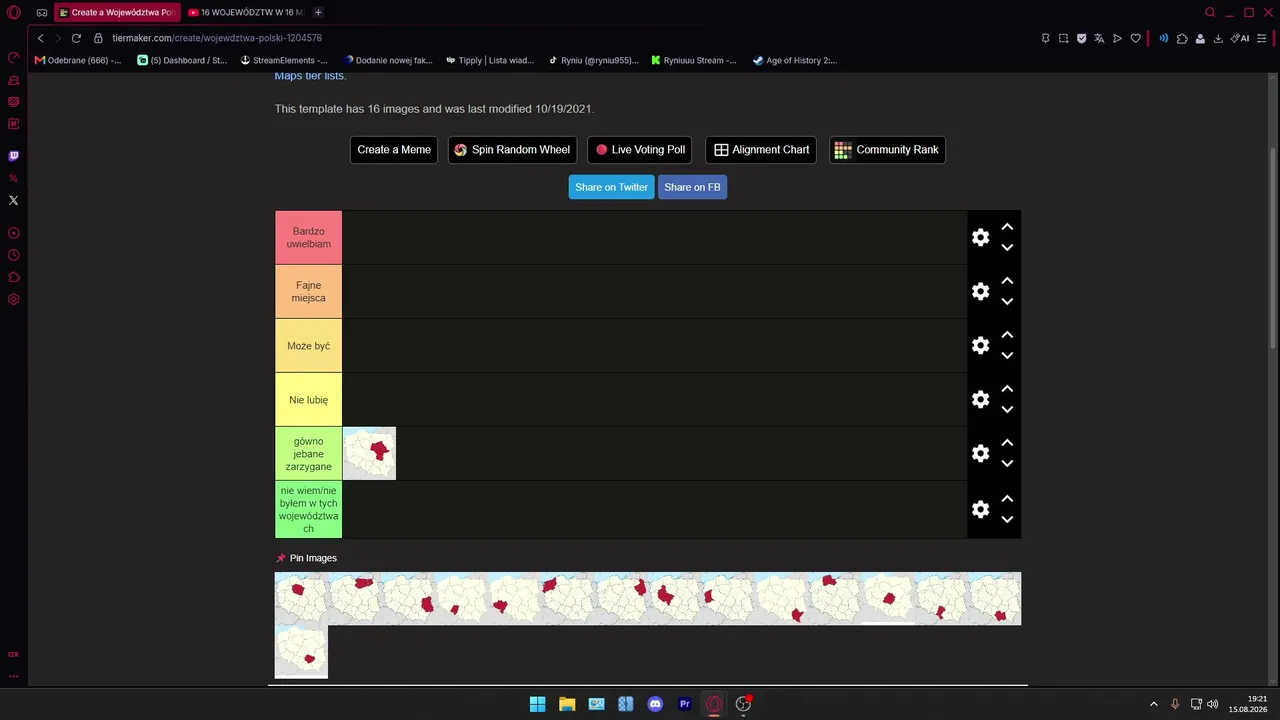Open a new browser tab
Viewport: 1280px width, 720px height.
coord(318,12)
